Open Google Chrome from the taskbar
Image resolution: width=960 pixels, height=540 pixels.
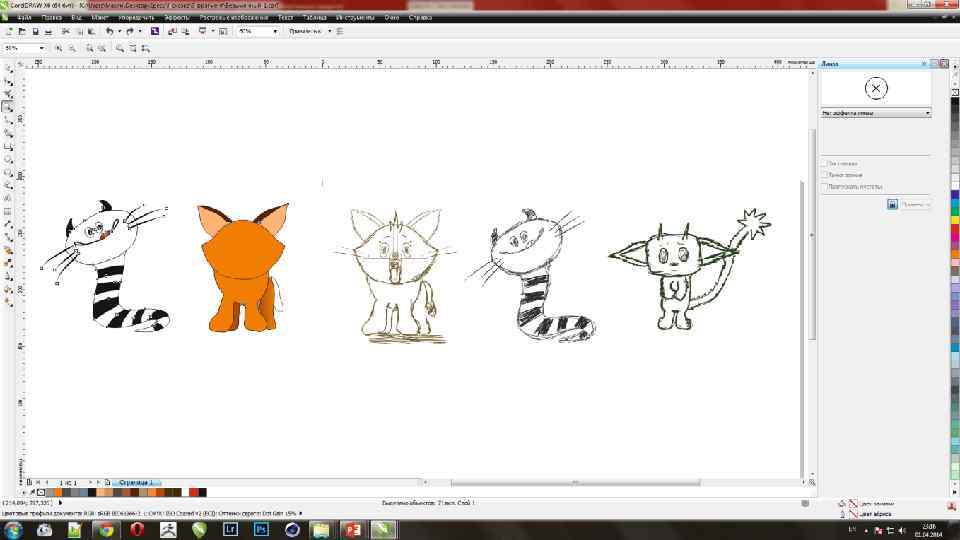click(107, 530)
